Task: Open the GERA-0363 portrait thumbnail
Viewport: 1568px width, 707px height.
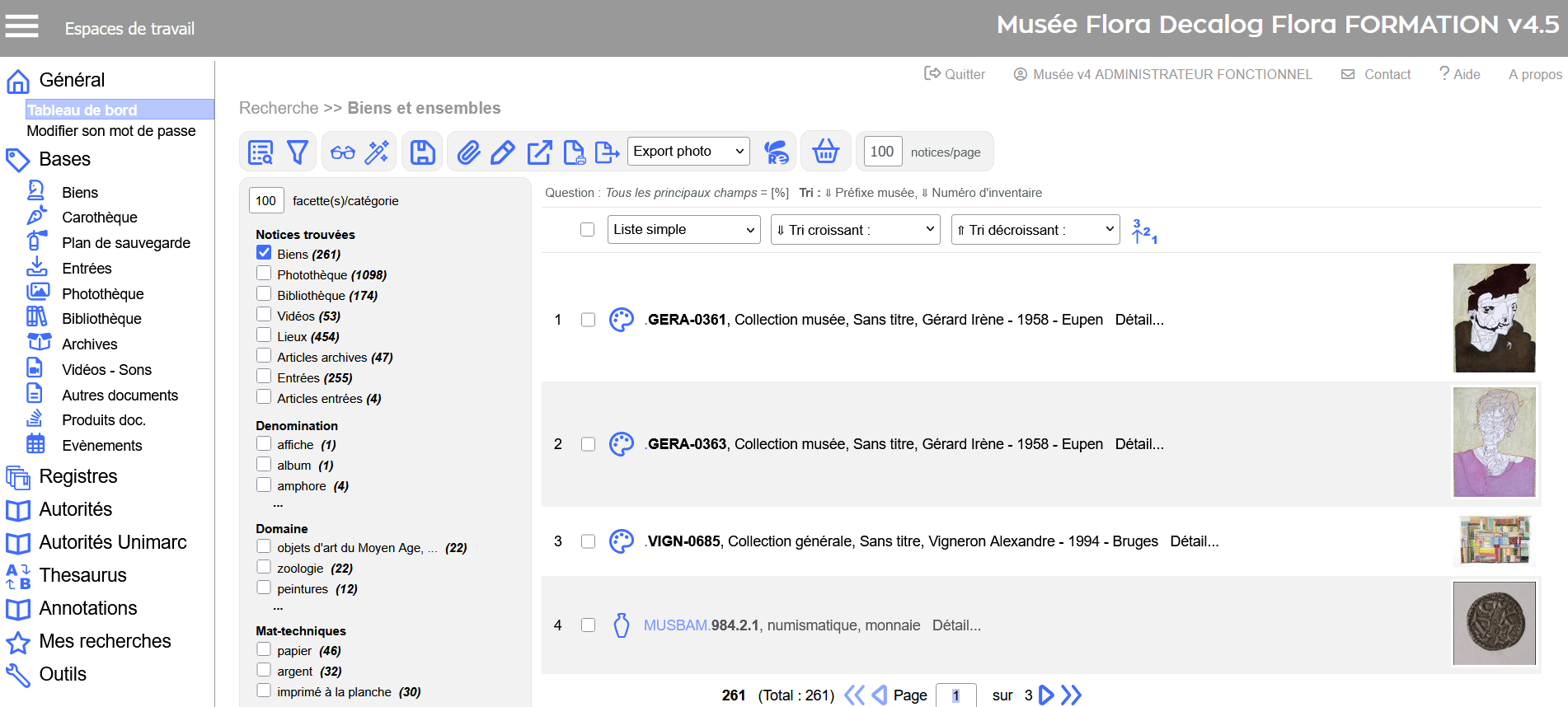Action: [1494, 442]
